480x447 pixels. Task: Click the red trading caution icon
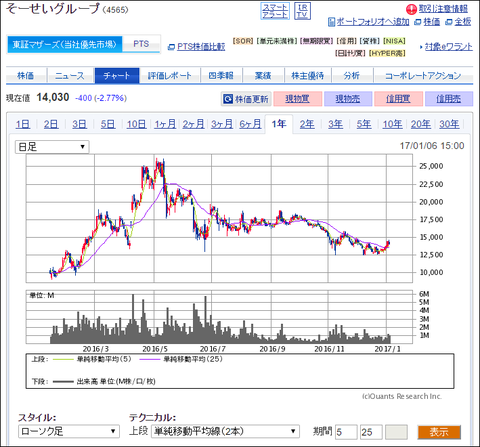click(411, 9)
